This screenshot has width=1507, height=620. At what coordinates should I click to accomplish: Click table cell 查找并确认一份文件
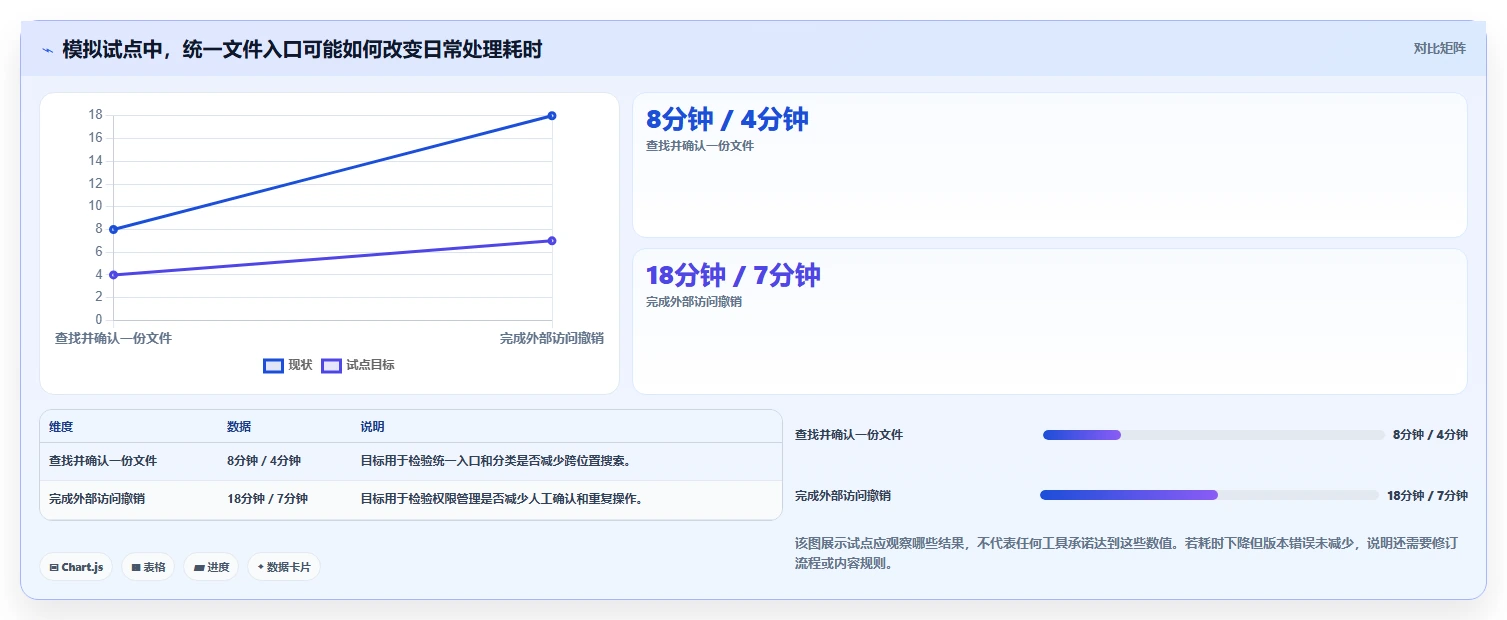(103, 461)
